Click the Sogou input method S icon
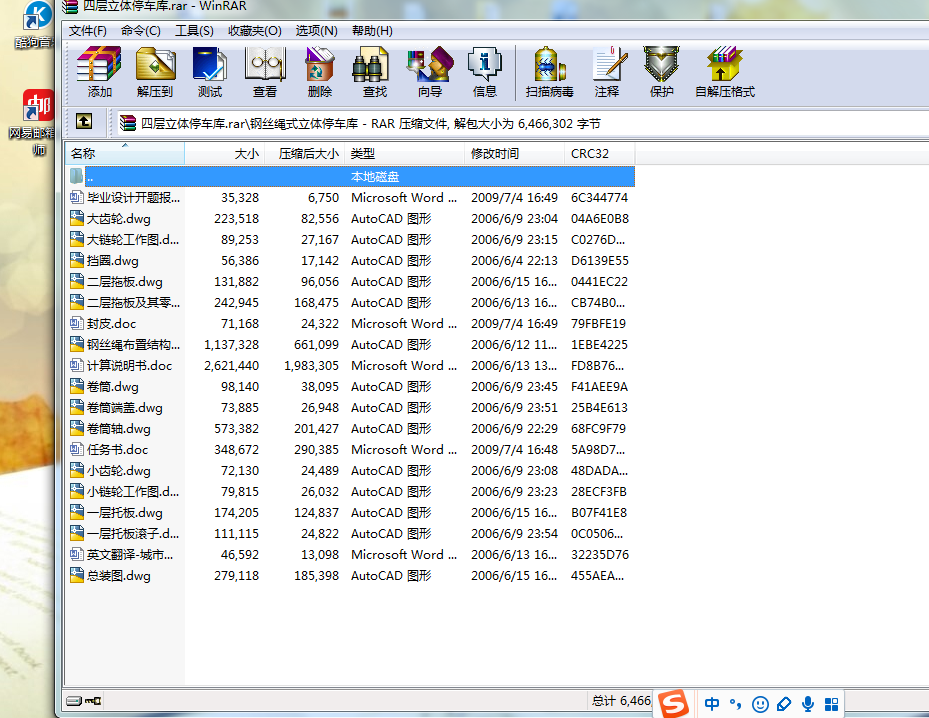 (x=674, y=704)
